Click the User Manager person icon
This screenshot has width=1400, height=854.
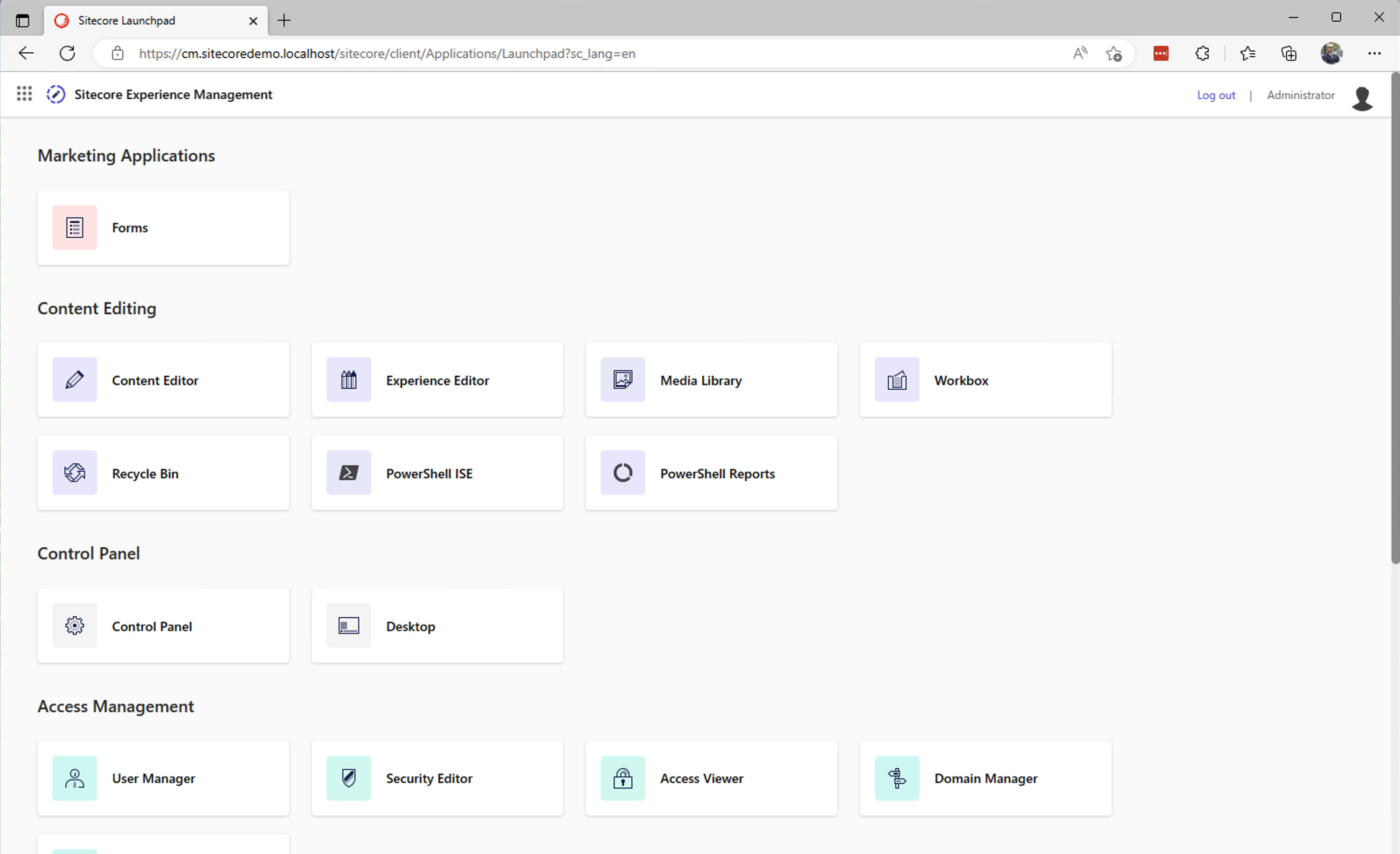(x=75, y=778)
